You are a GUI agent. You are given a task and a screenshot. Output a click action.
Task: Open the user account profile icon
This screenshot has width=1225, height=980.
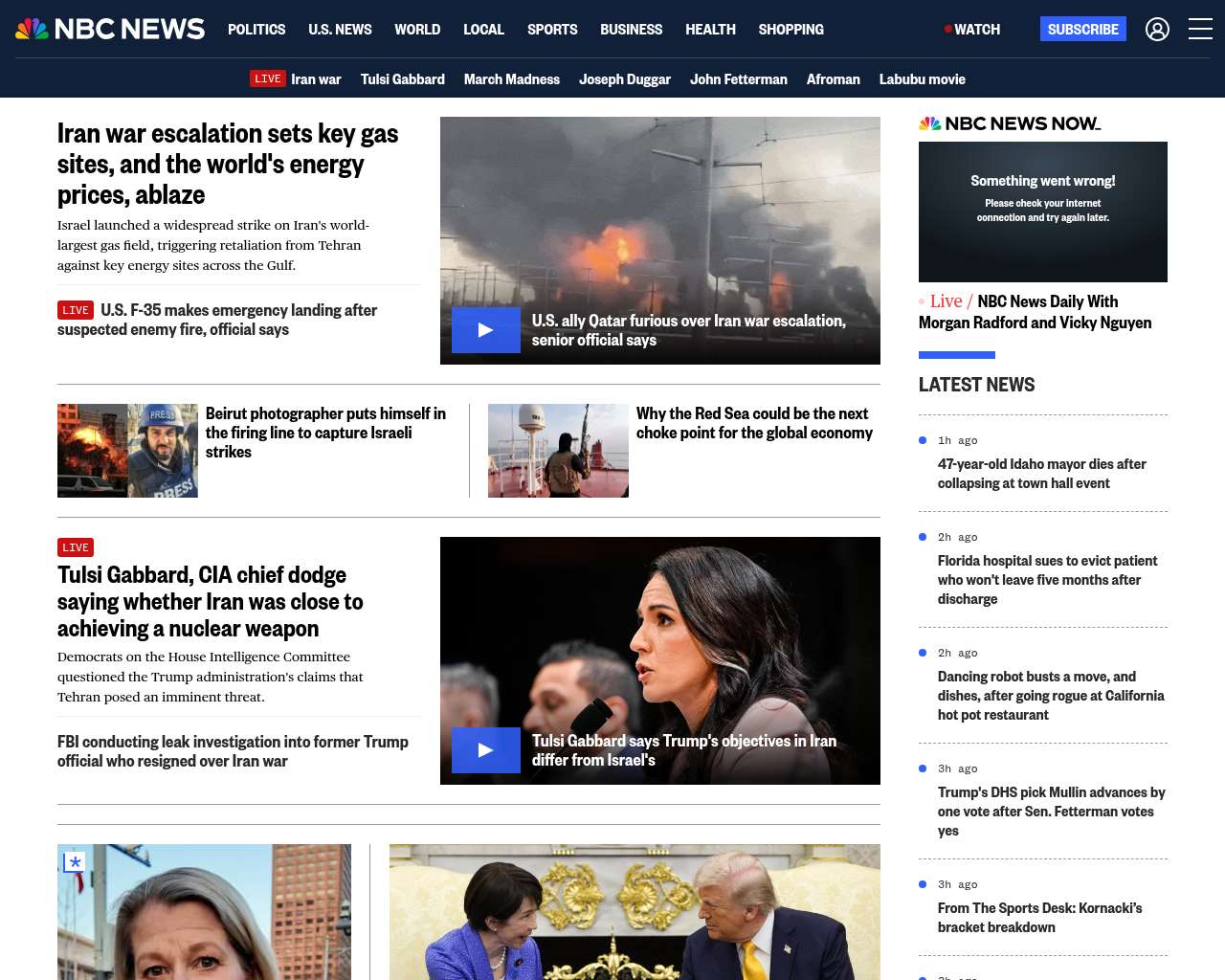(1157, 30)
